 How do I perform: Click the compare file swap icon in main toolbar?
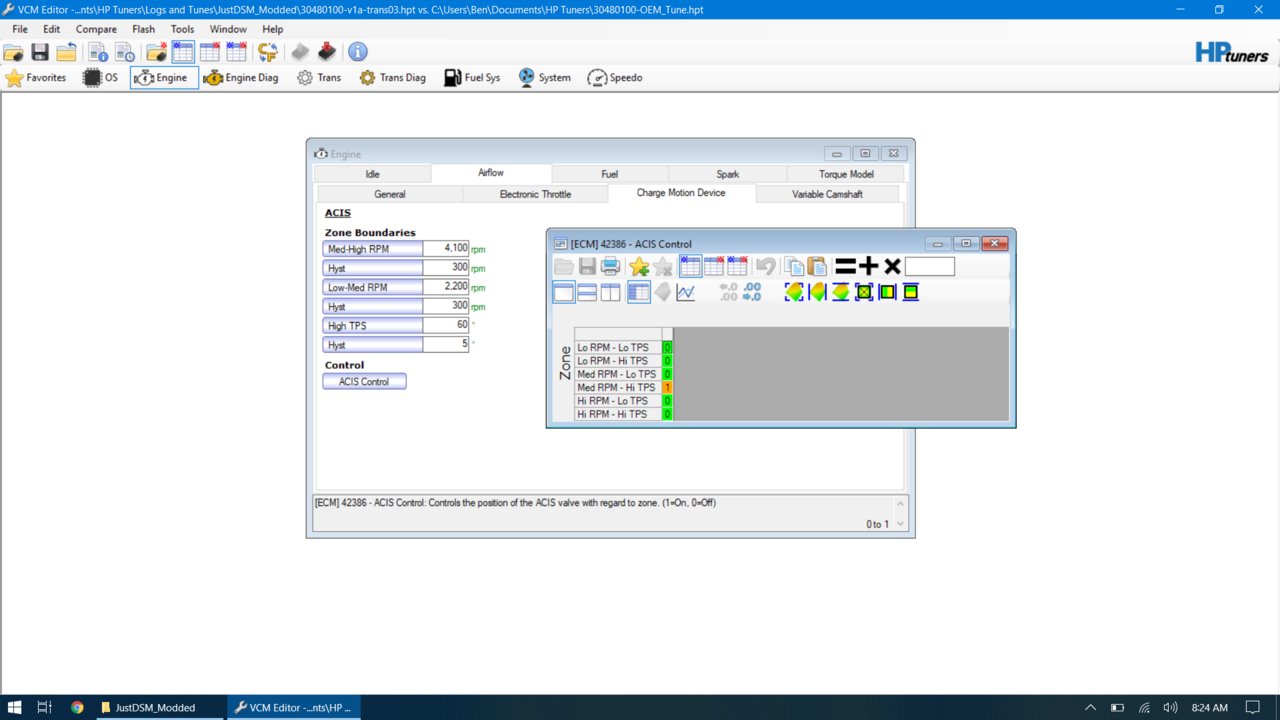click(x=267, y=52)
